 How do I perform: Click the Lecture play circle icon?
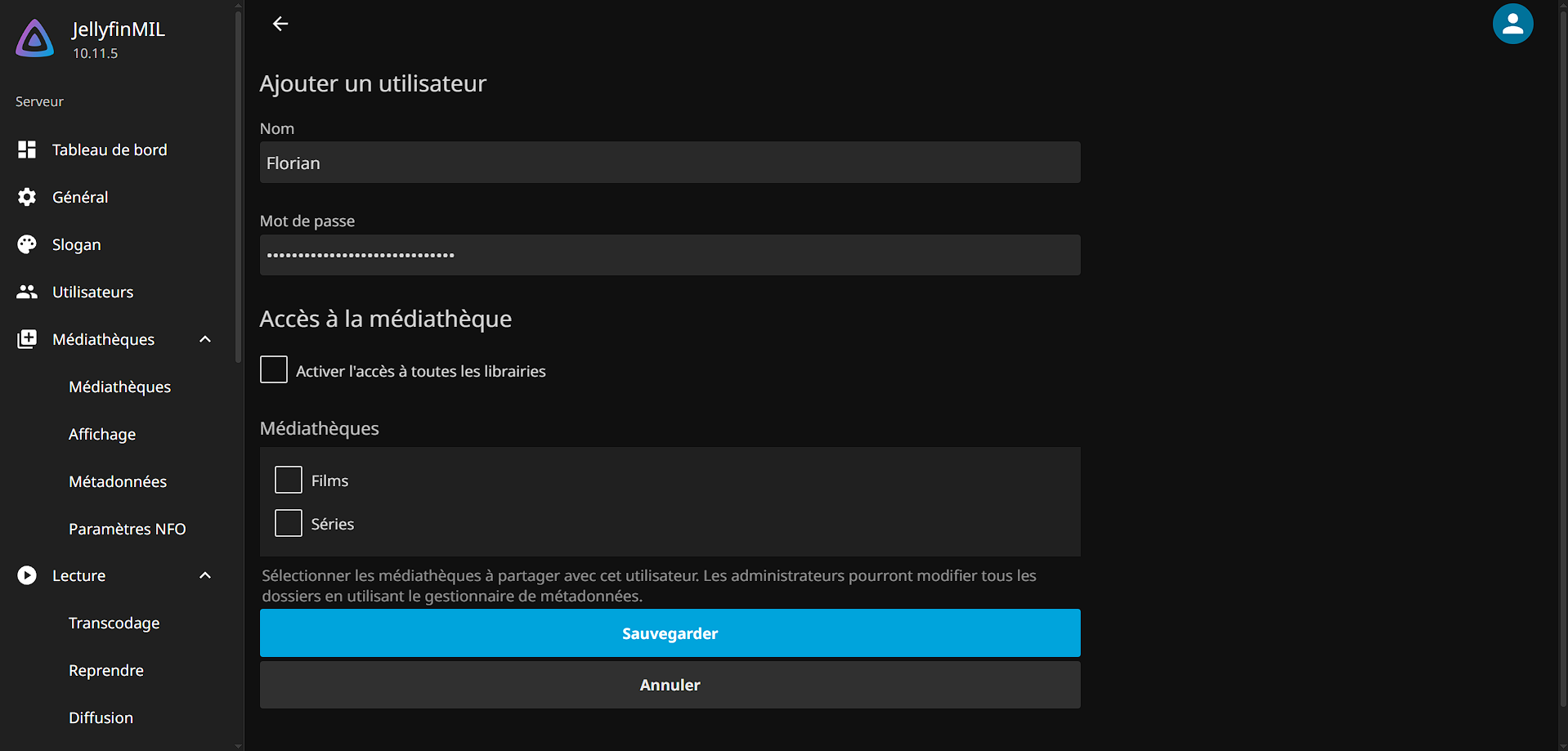(x=27, y=575)
